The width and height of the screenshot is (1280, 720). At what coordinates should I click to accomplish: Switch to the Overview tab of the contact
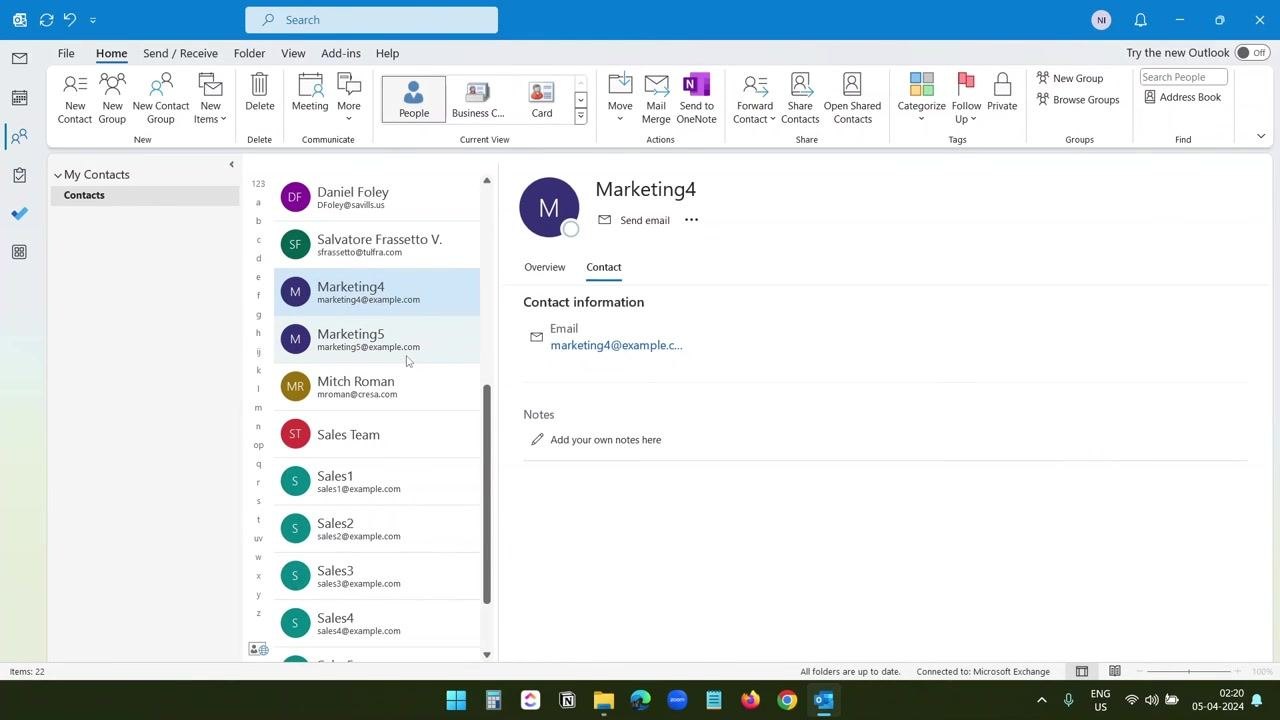point(544,267)
